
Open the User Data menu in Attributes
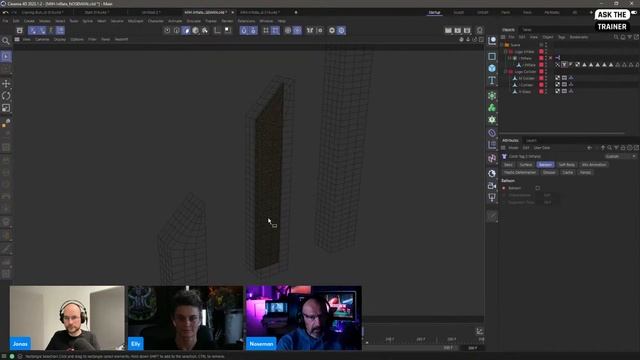542,148
